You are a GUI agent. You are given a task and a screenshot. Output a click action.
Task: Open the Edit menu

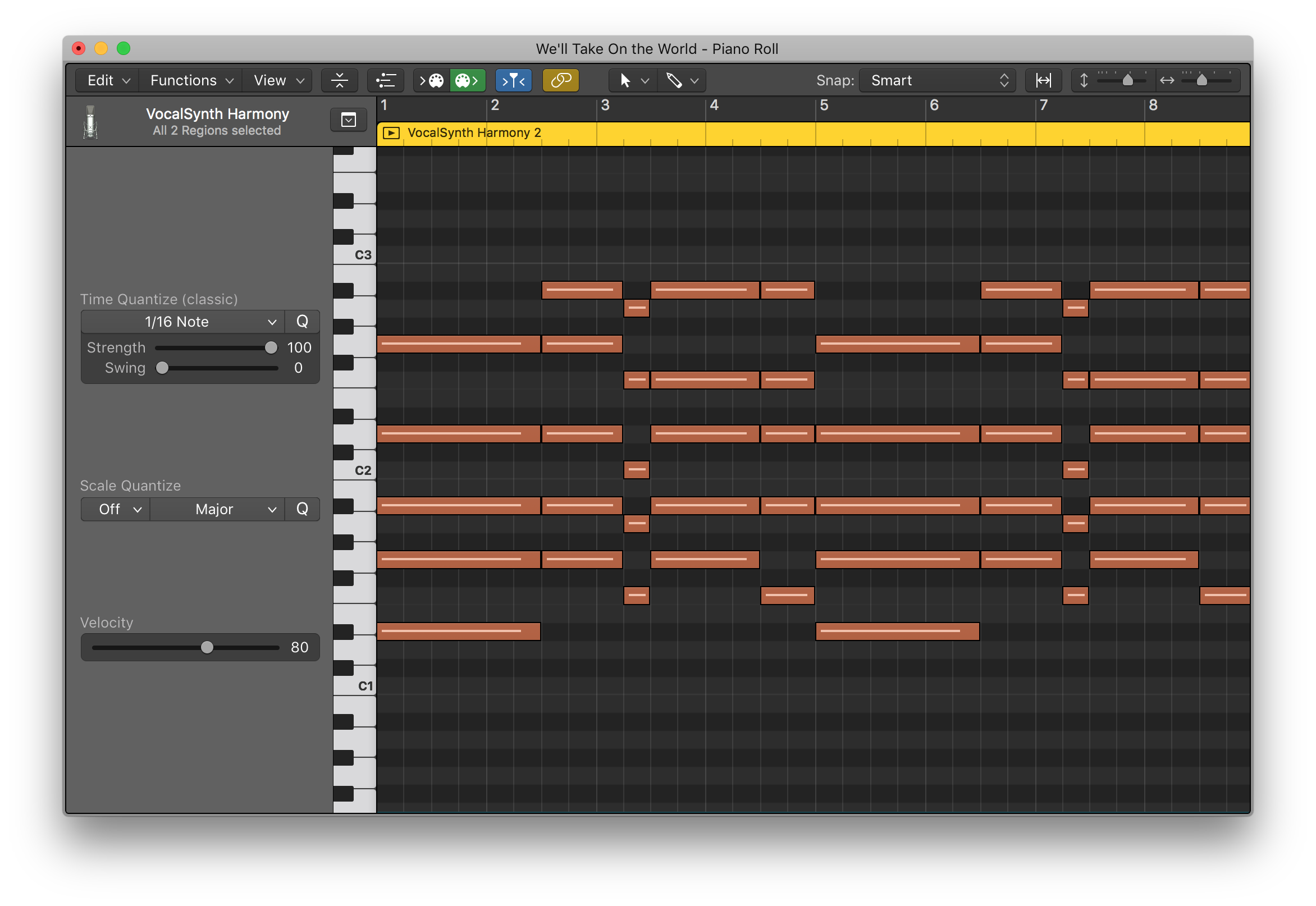coord(102,80)
